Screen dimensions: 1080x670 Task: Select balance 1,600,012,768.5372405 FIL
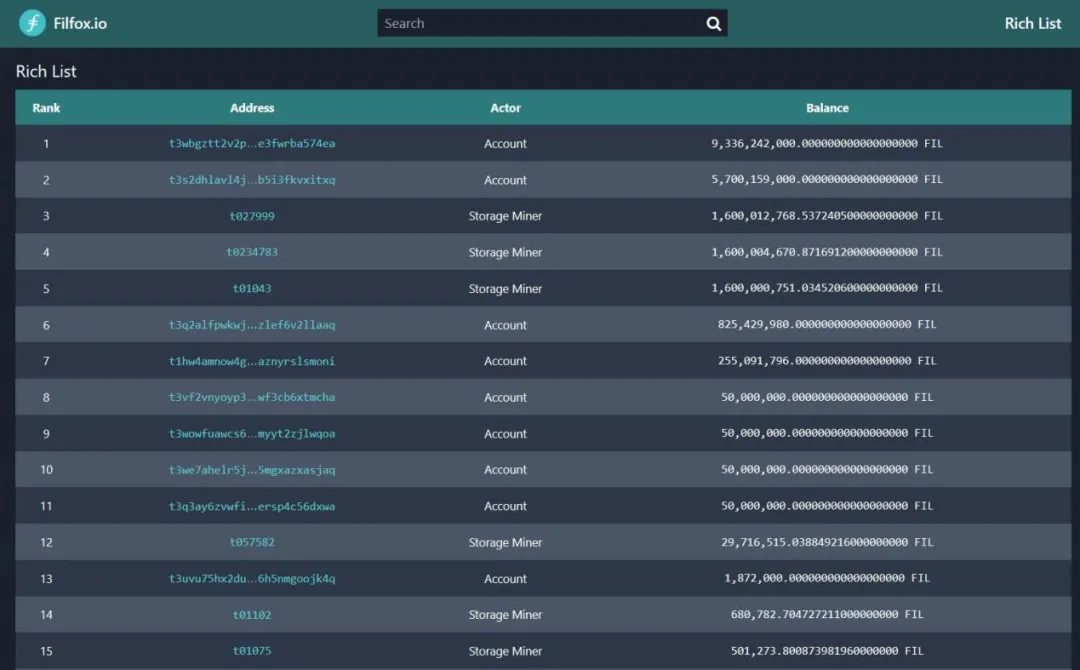[x=827, y=216]
